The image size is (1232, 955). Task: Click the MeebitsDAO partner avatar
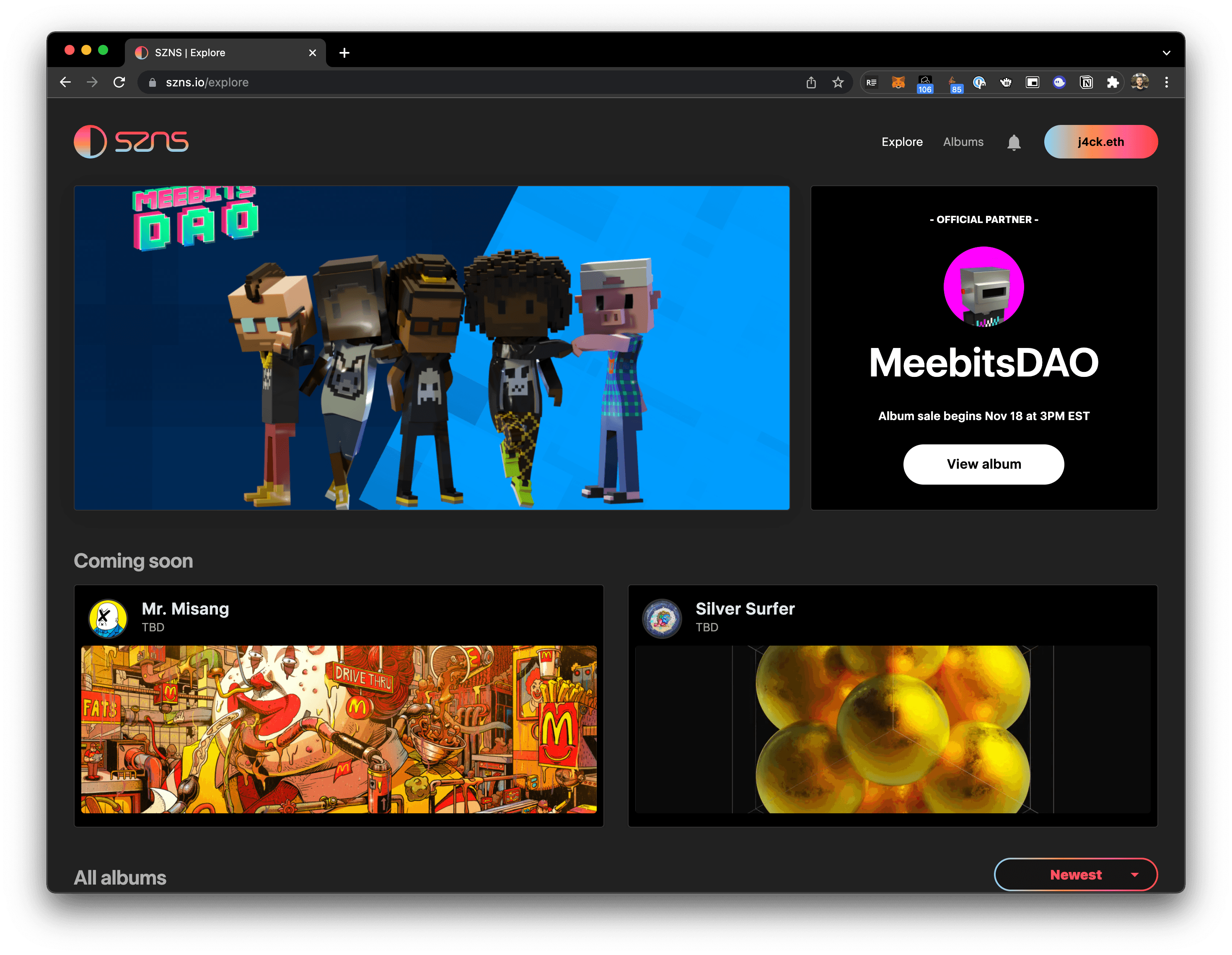(983, 287)
